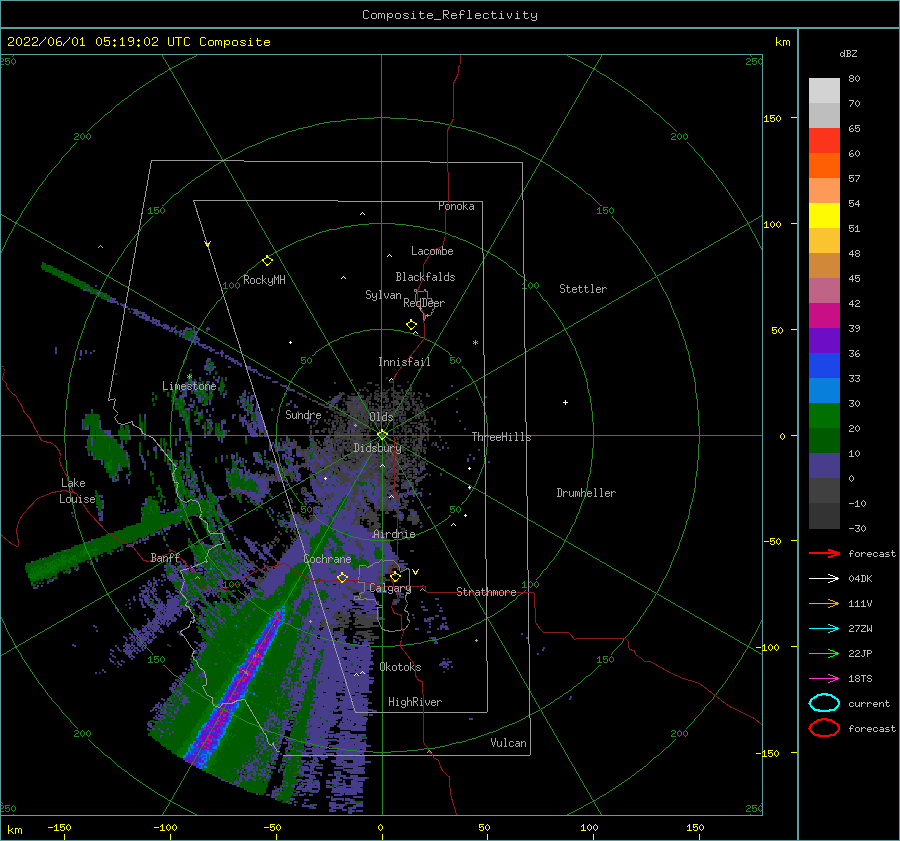
Task: Click the Didsbury label
Action: (378, 448)
